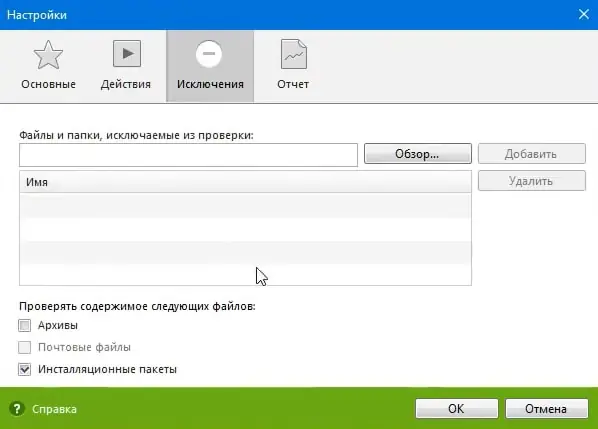Open the Отчет chart document icon
Viewport: 598px width, 429px height.
(x=294, y=54)
